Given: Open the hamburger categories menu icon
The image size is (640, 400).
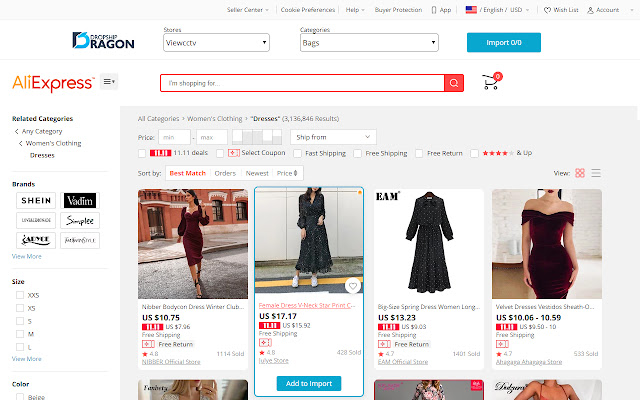Looking at the screenshot, I should tap(109, 82).
